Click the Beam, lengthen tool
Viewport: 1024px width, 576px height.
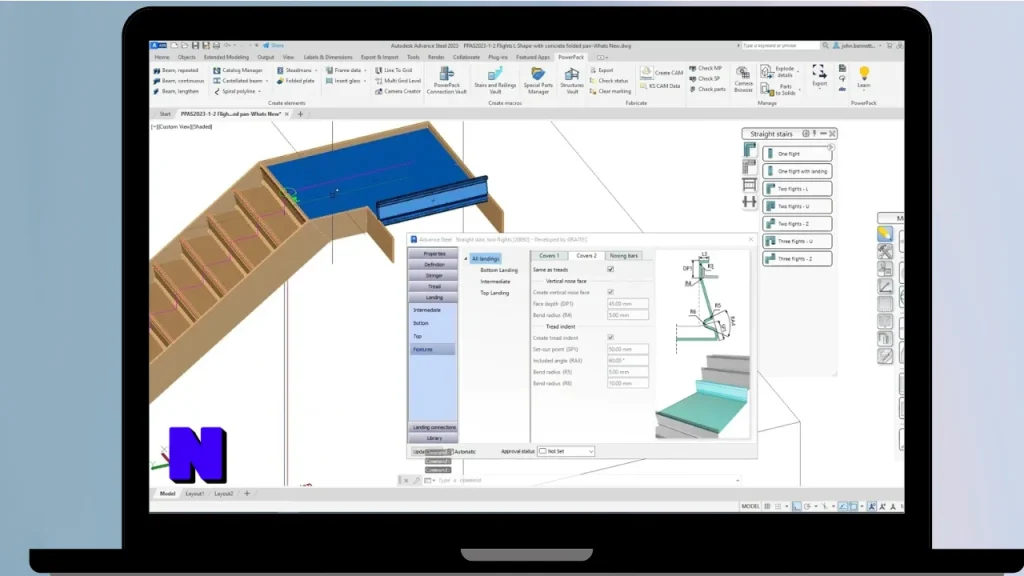coord(176,91)
